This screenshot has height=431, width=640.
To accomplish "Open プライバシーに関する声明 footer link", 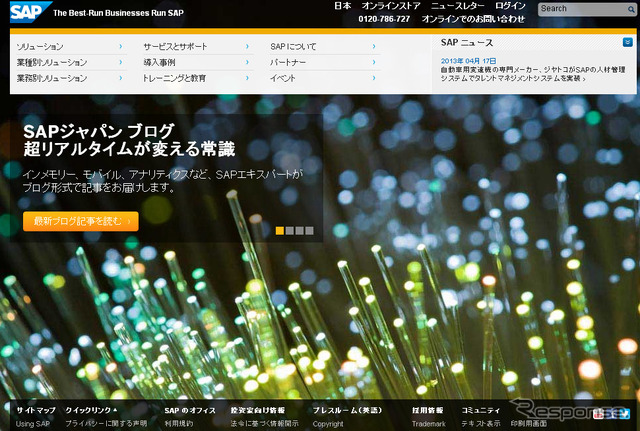I will click(x=106, y=424).
